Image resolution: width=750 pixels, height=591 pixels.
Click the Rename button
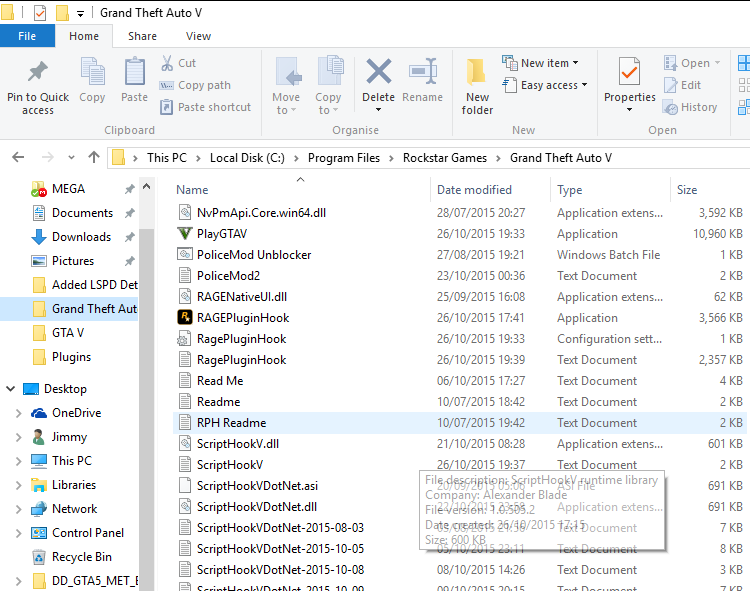[x=422, y=80]
